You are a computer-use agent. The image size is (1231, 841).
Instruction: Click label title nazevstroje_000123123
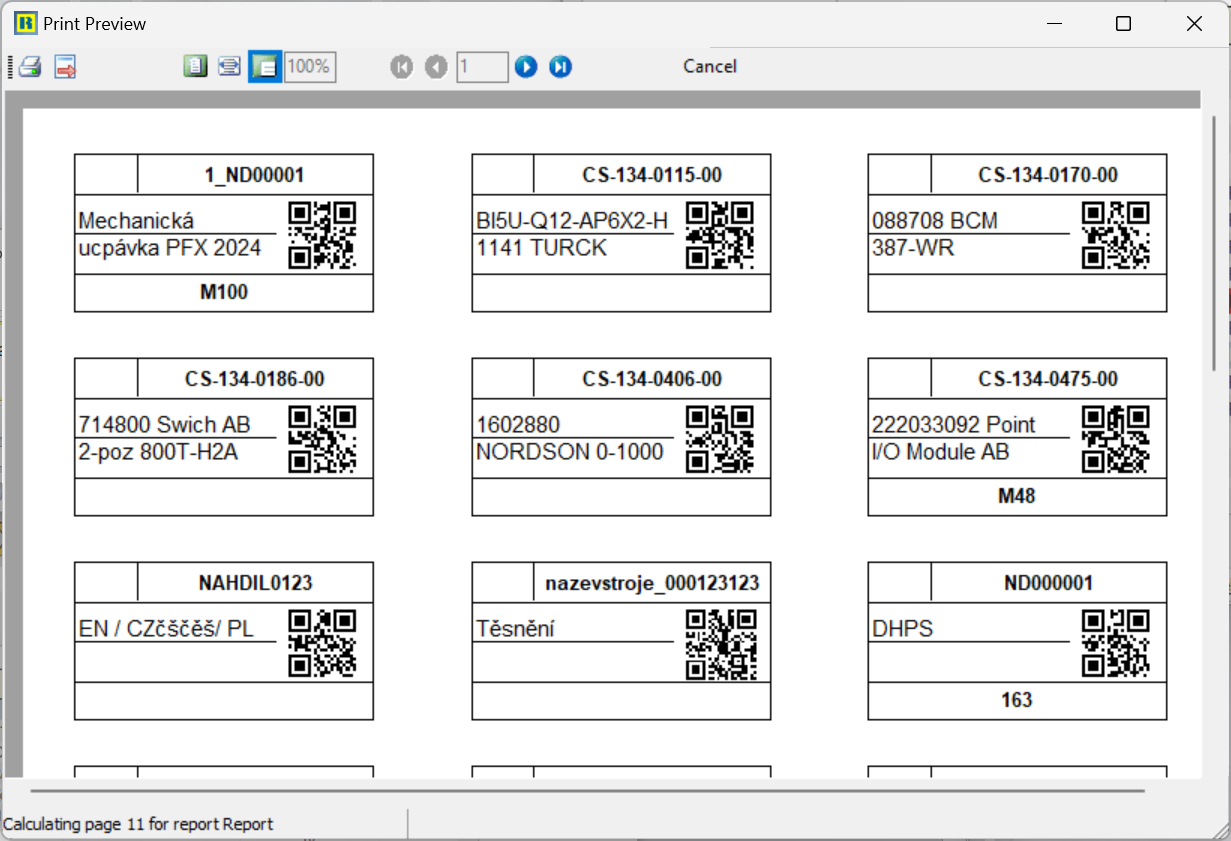point(652,583)
